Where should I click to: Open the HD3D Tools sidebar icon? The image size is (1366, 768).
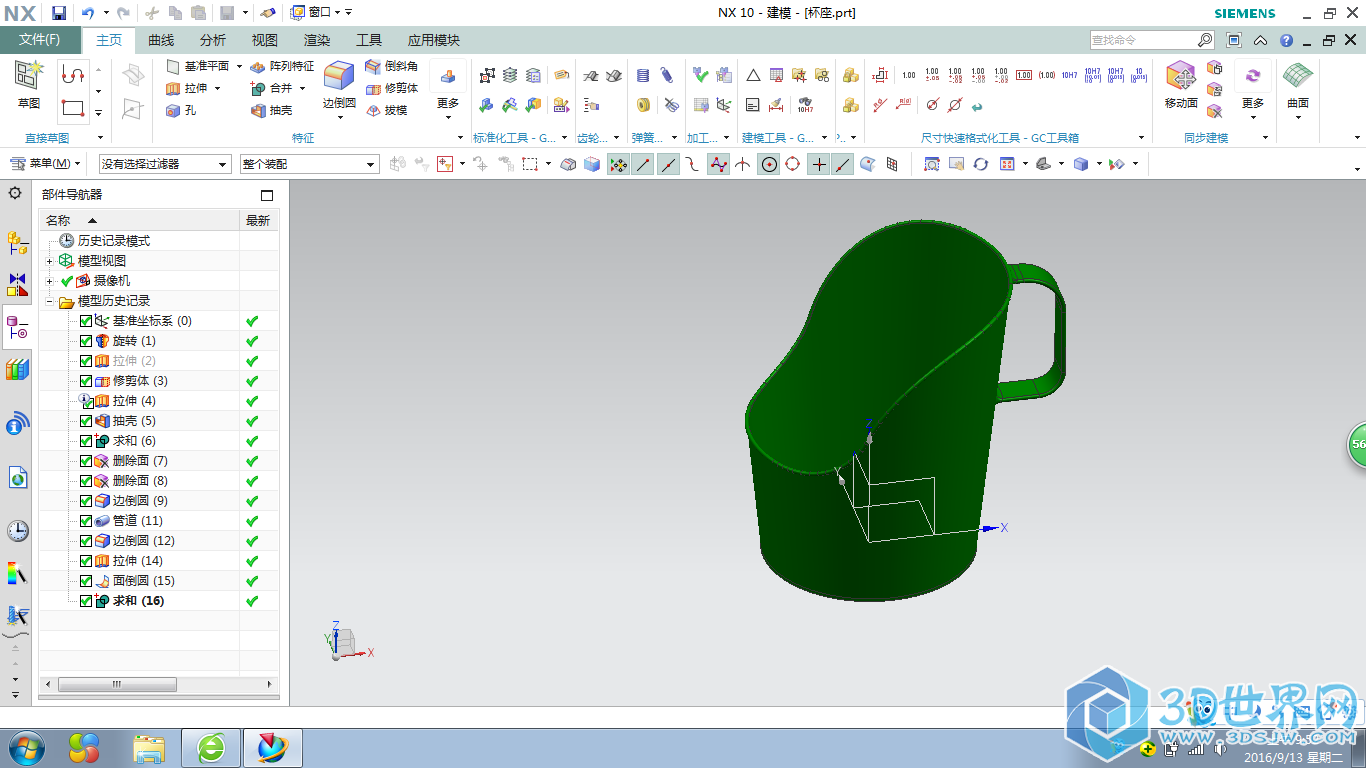point(17,426)
